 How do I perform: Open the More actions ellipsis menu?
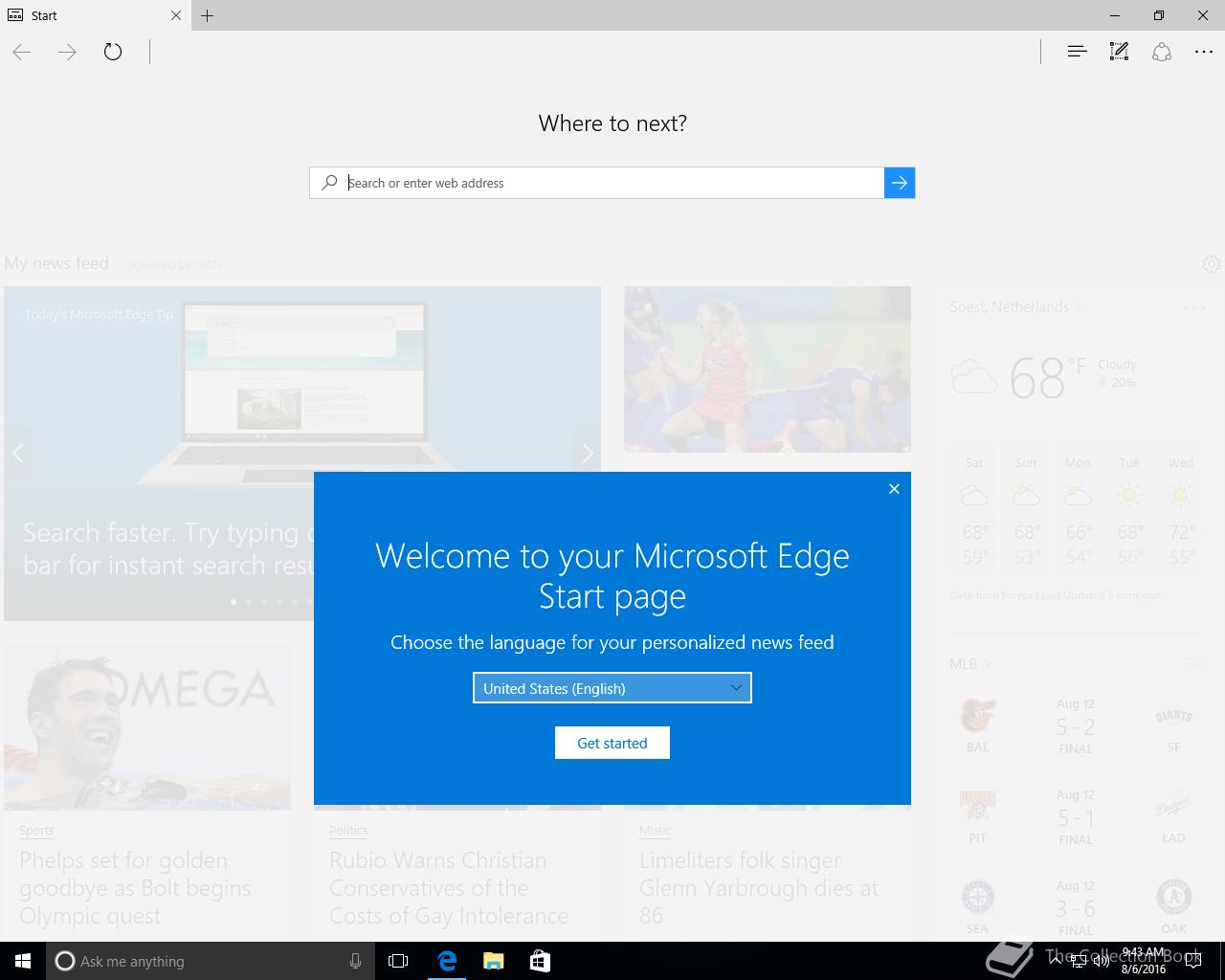pos(1204,52)
